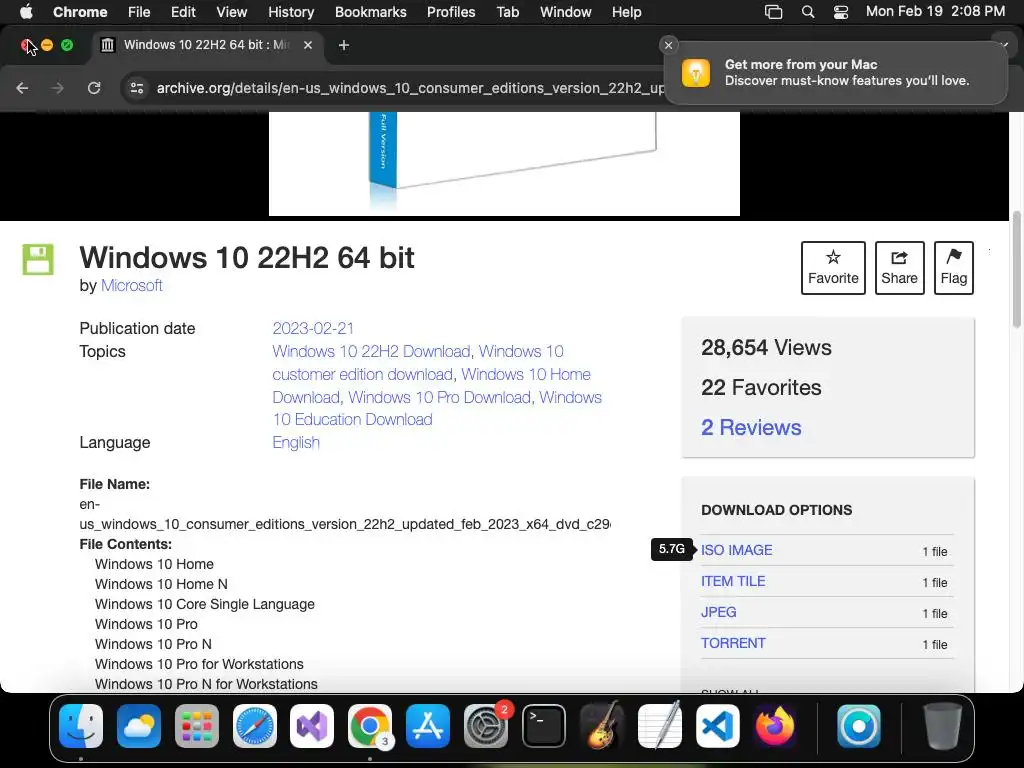Open publication date 2023-02-21 link
Viewport: 1024px width, 768px height.
click(x=313, y=328)
